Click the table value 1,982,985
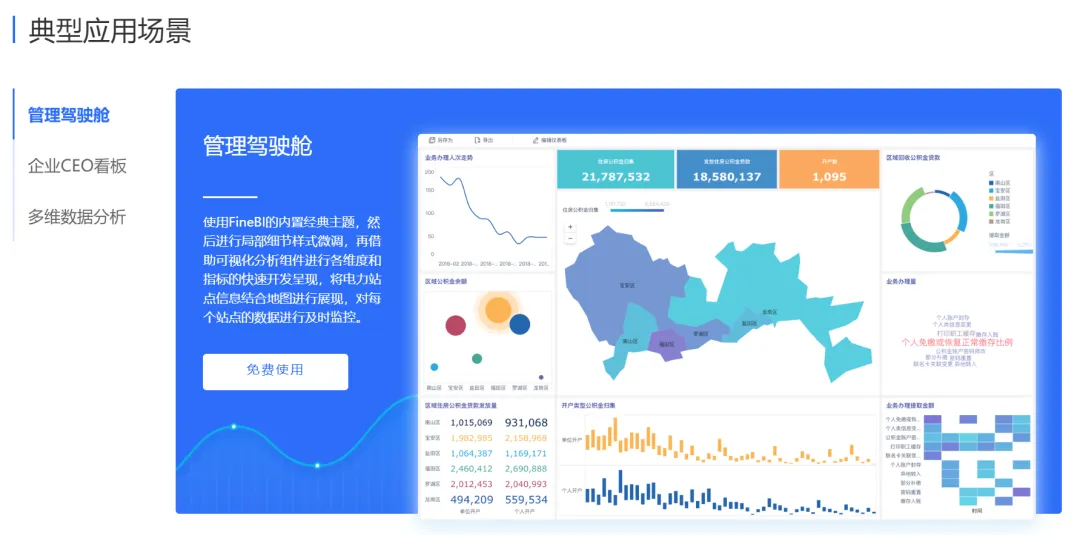This screenshot has width=1080, height=535. tap(472, 438)
